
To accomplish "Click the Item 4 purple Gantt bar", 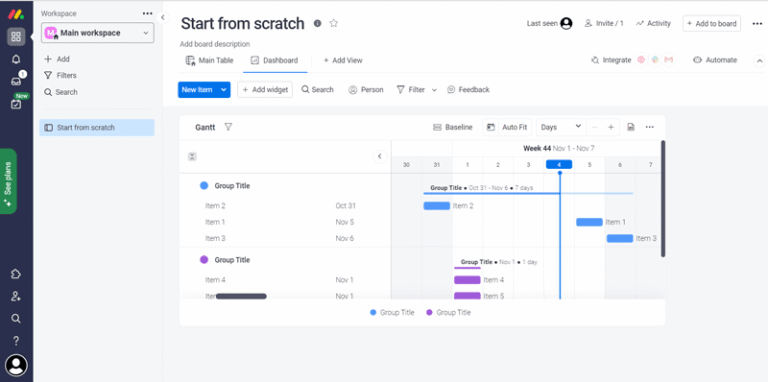I will pos(467,280).
